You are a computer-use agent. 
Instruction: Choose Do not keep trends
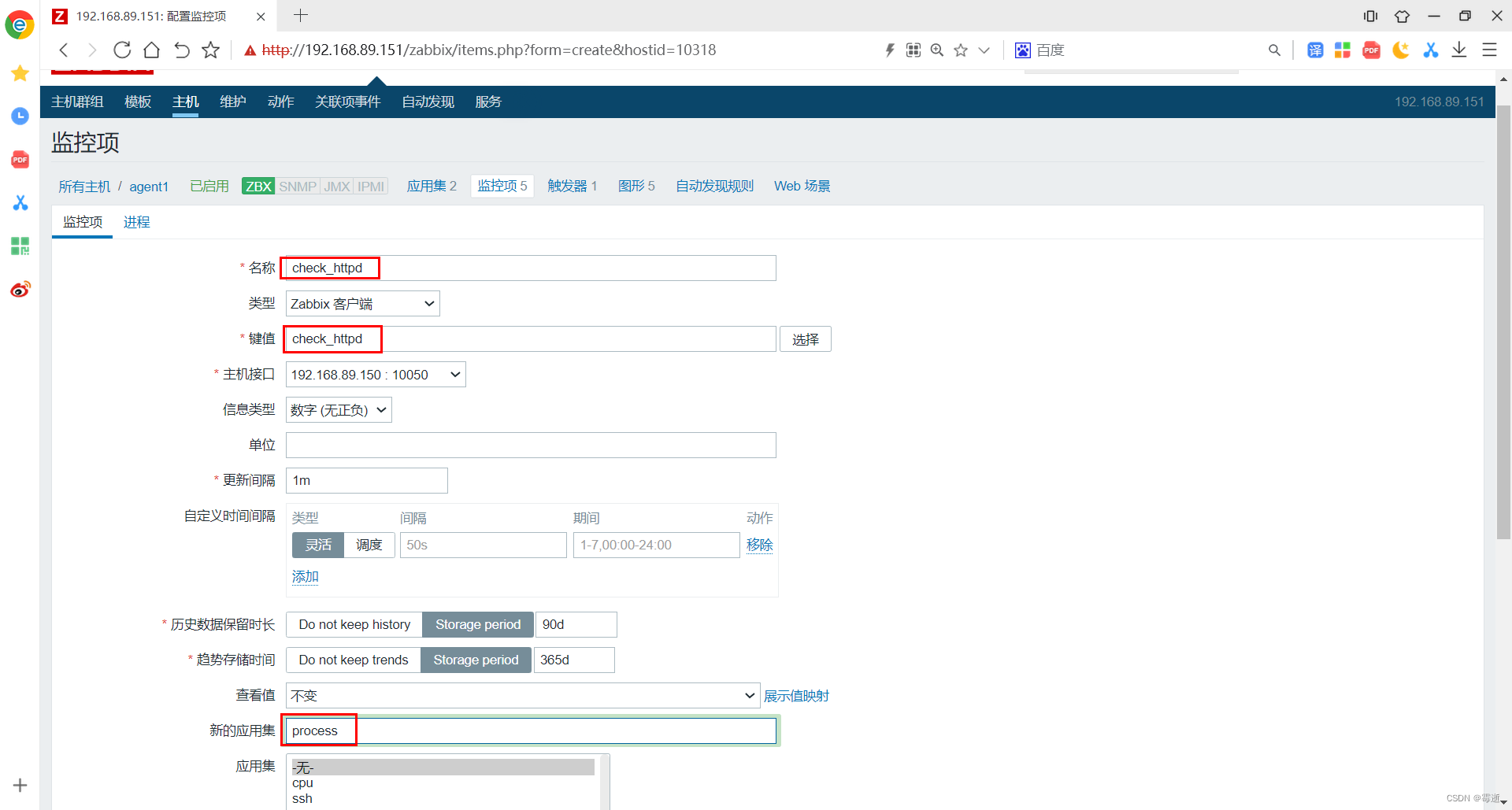click(354, 660)
